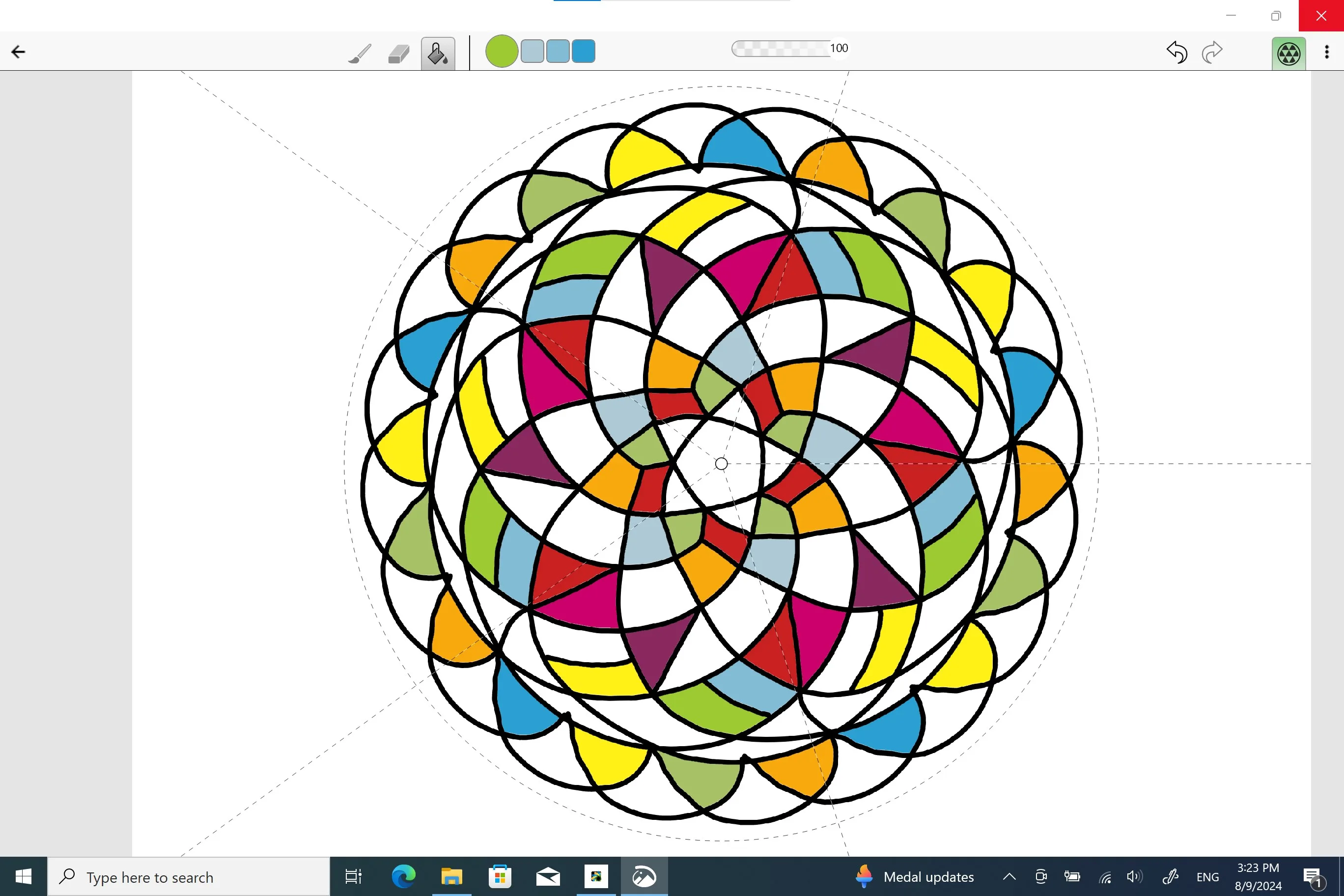Show hidden system tray icons

[1009, 876]
